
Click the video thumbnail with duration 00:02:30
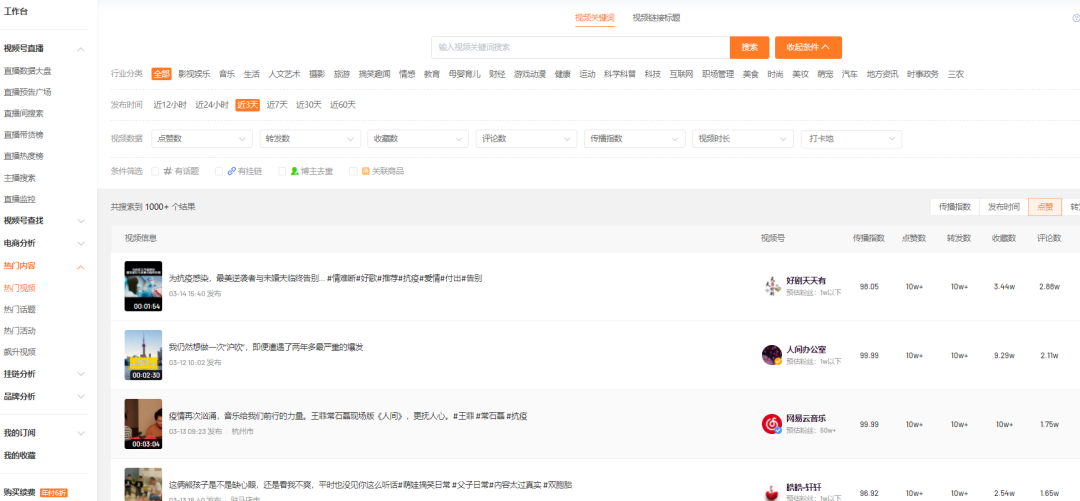click(143, 355)
